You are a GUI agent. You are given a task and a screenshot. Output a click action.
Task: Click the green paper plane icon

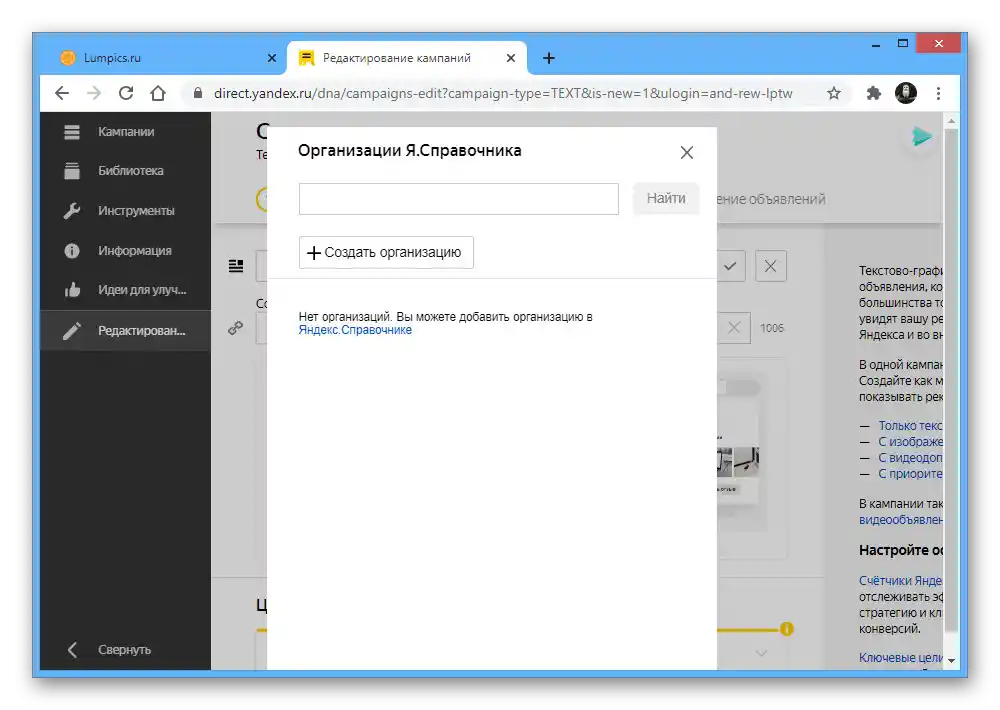[921, 137]
